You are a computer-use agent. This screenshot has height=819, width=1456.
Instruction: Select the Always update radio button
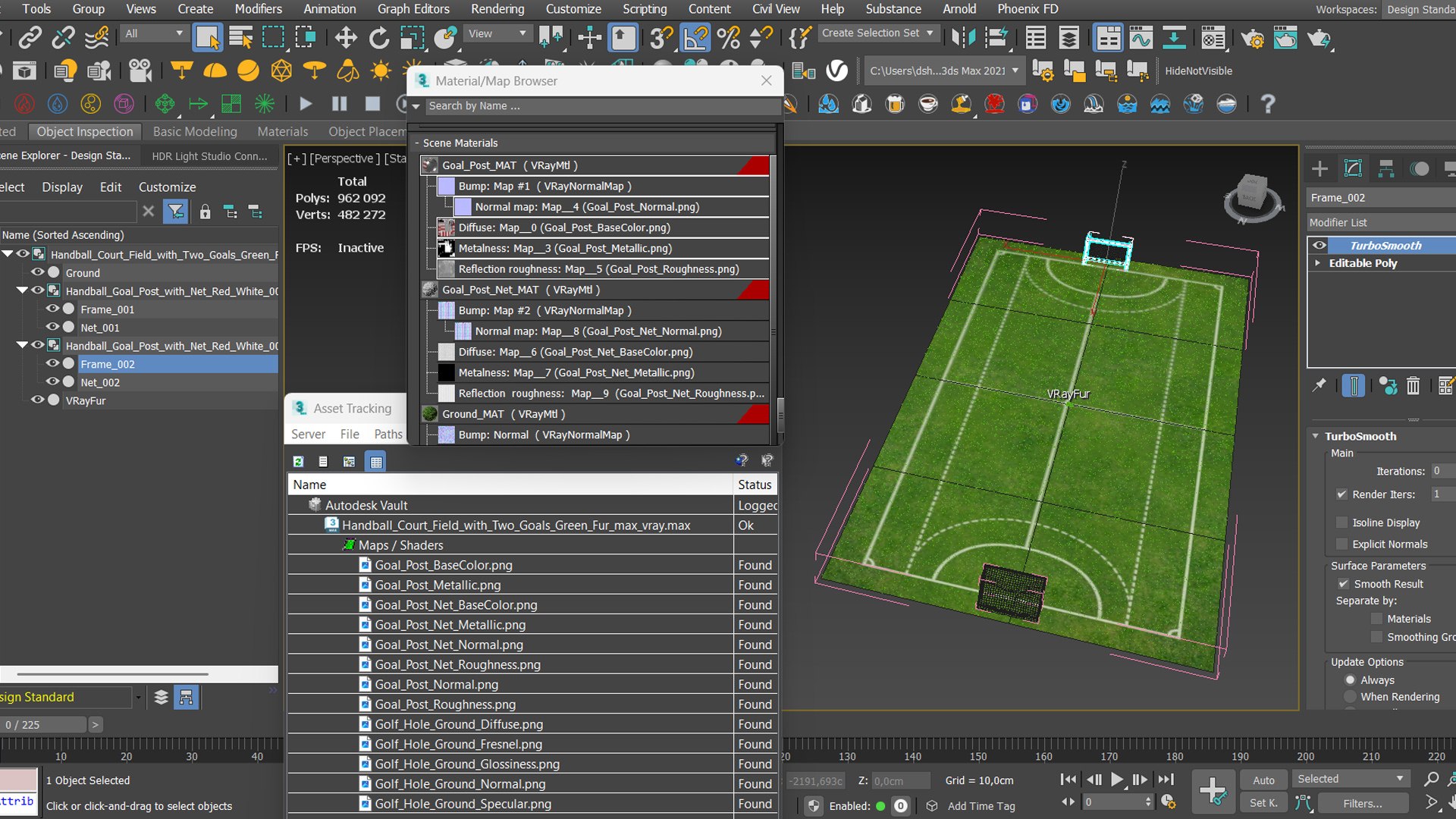(x=1350, y=680)
